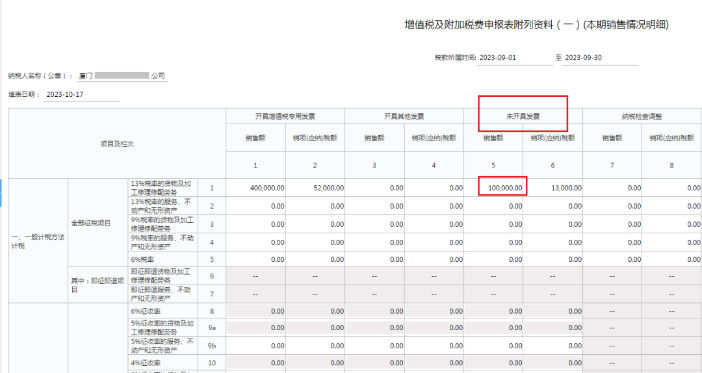Click column 6 tax cell in row 4
This screenshot has height=373, width=702.
coord(552,242)
